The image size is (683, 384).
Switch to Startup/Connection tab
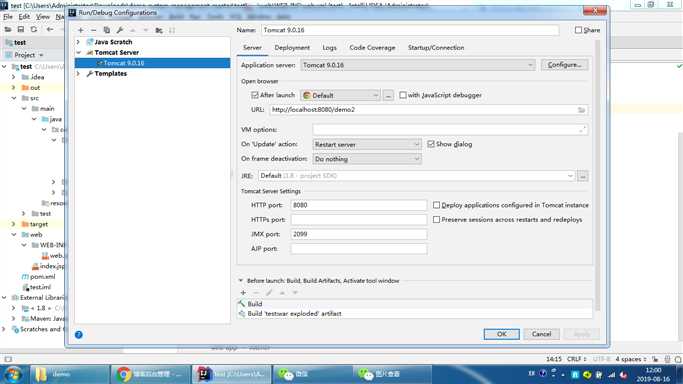(436, 47)
